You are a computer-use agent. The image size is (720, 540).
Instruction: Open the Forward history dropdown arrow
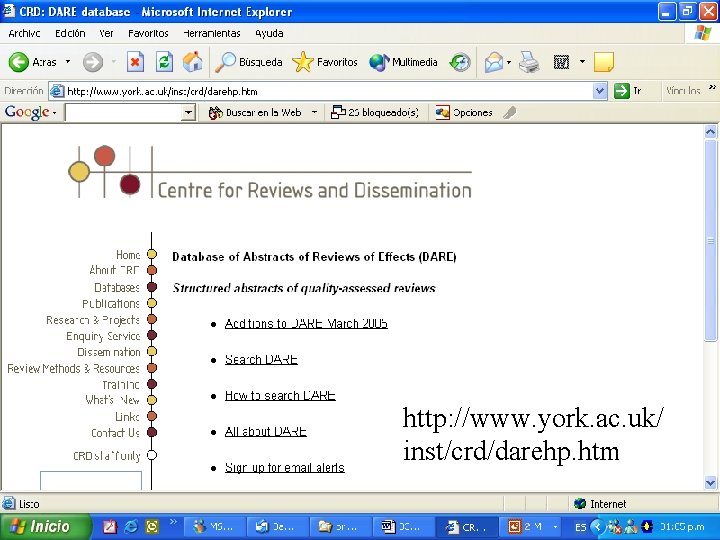(113, 62)
